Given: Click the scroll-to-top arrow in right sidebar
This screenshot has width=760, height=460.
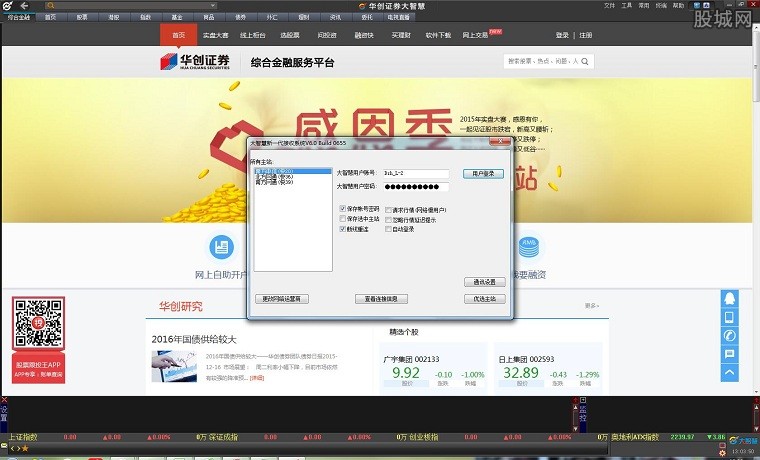Looking at the screenshot, I should click(729, 372).
